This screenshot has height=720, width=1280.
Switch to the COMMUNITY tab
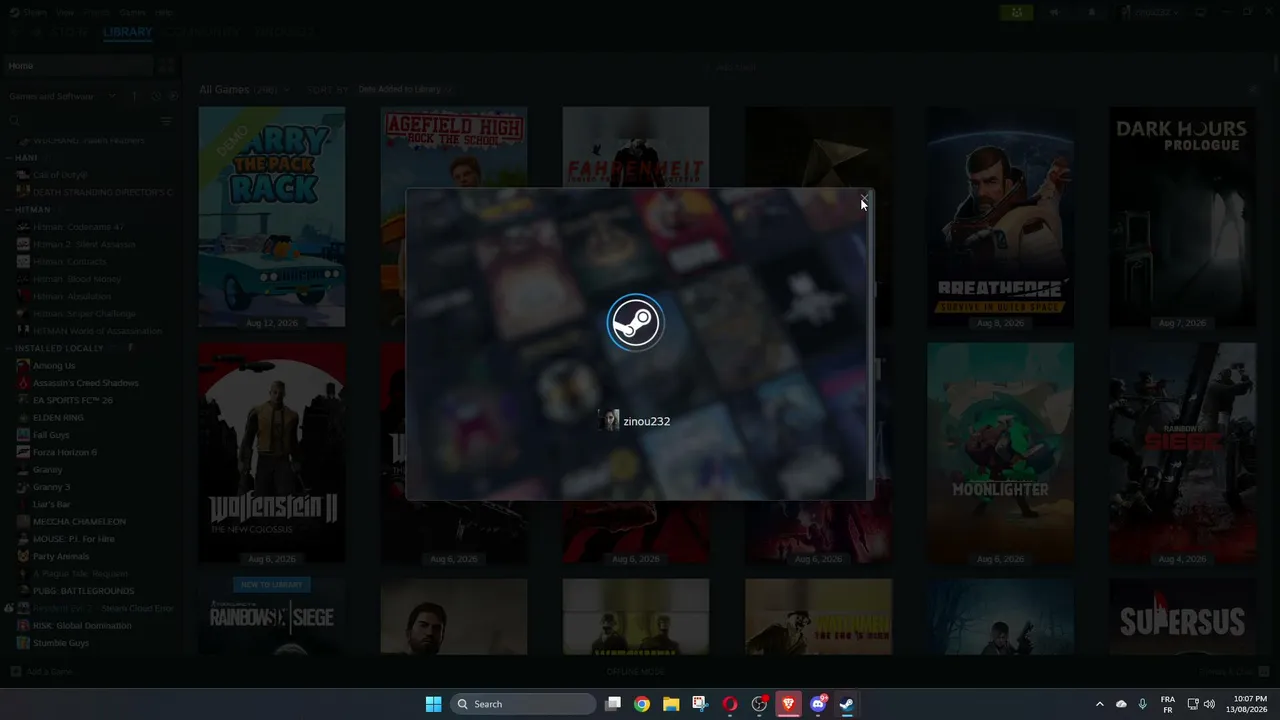[x=203, y=32]
